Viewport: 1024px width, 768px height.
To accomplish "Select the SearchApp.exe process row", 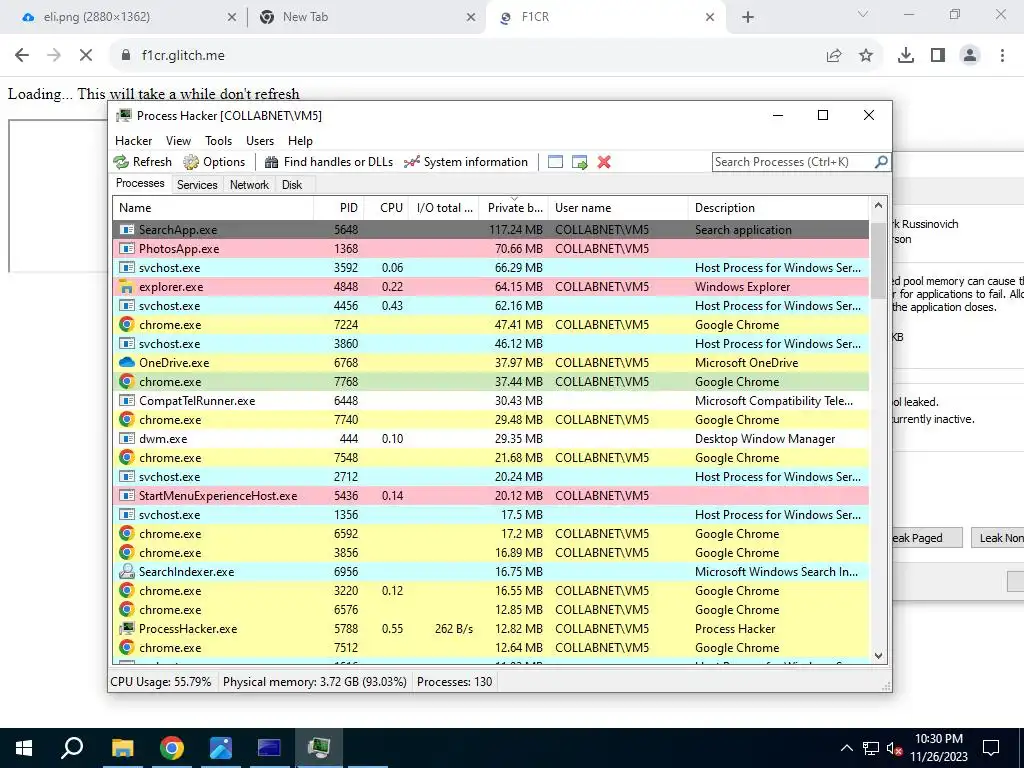I will click(x=491, y=230).
